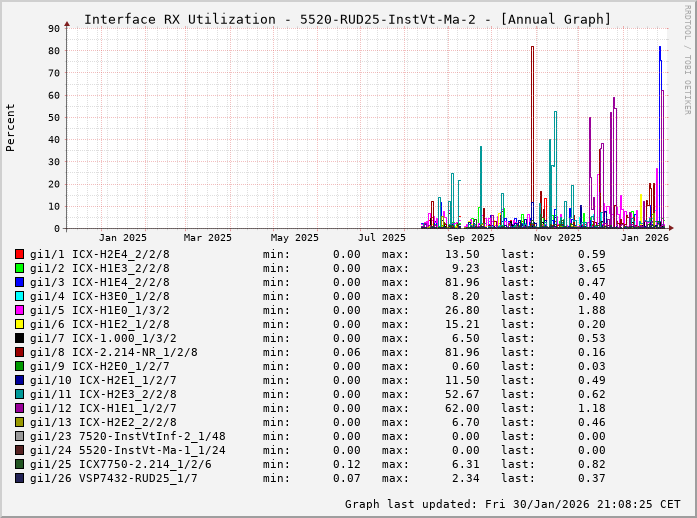Click the Nov 2025 x-axis label
This screenshot has width=697, height=518.
[558, 237]
